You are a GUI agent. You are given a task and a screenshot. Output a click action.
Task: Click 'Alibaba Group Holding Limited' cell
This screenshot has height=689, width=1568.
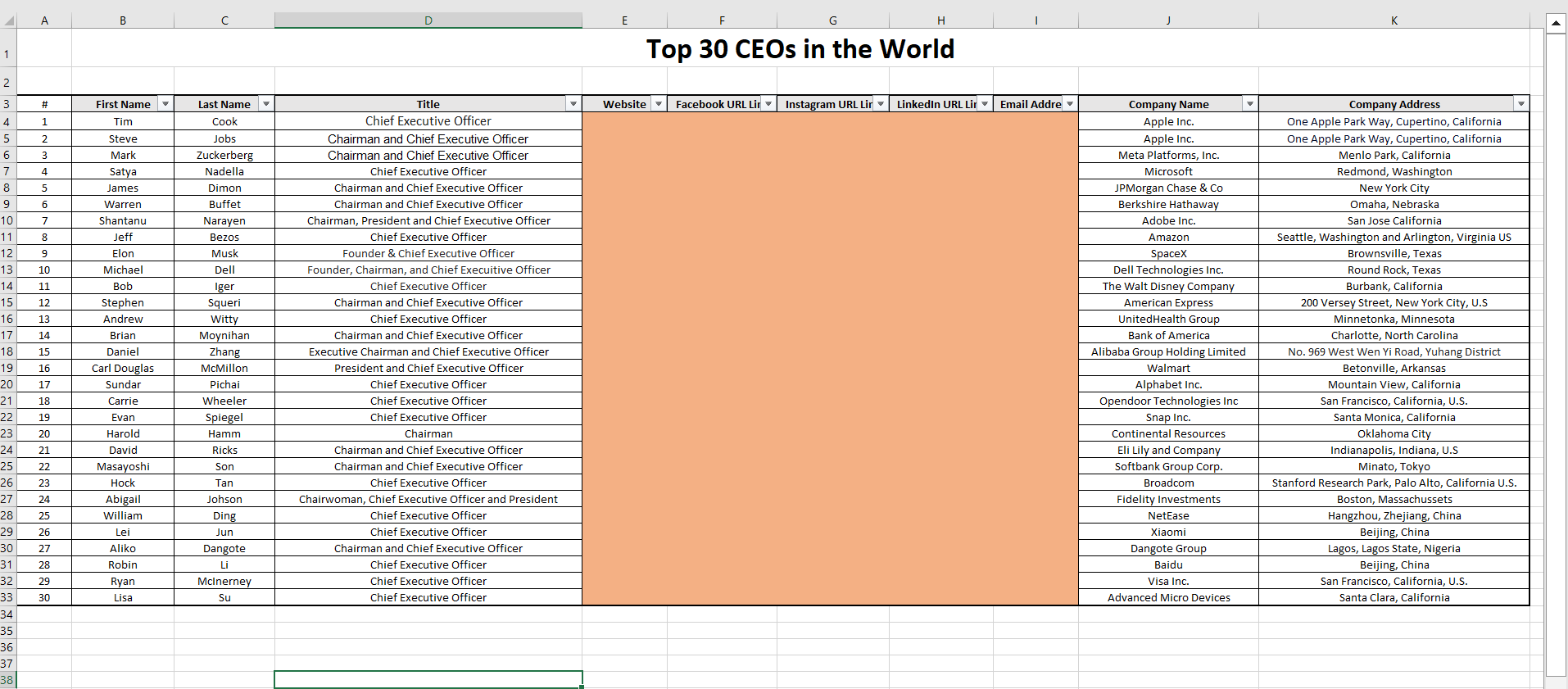click(x=1168, y=351)
